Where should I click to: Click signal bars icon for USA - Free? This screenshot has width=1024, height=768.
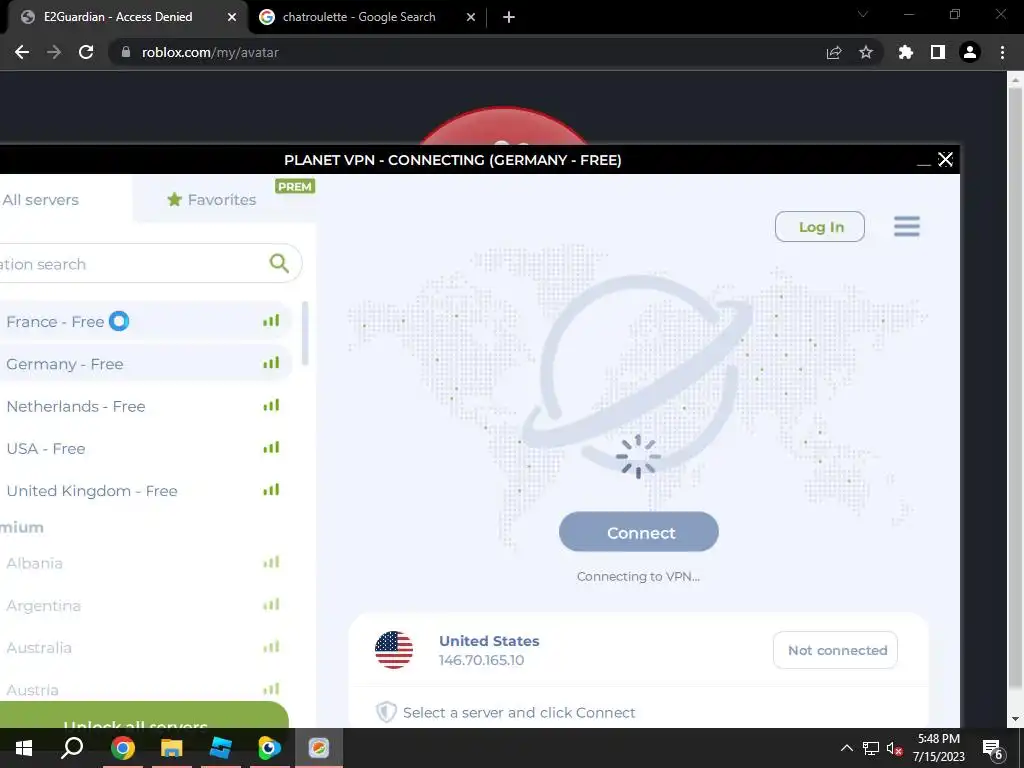(271, 448)
